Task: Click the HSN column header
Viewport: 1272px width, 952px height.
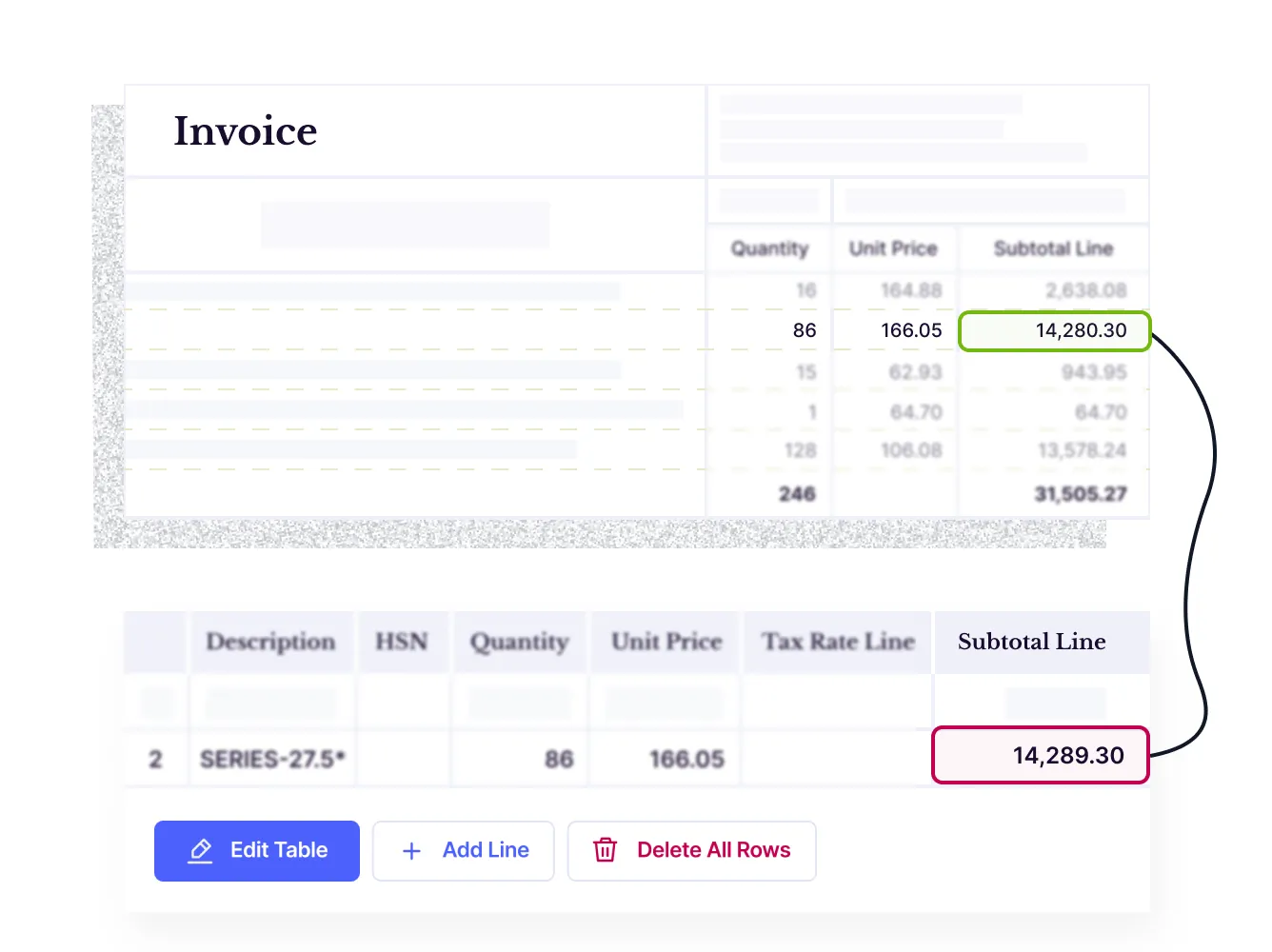Action: (401, 643)
